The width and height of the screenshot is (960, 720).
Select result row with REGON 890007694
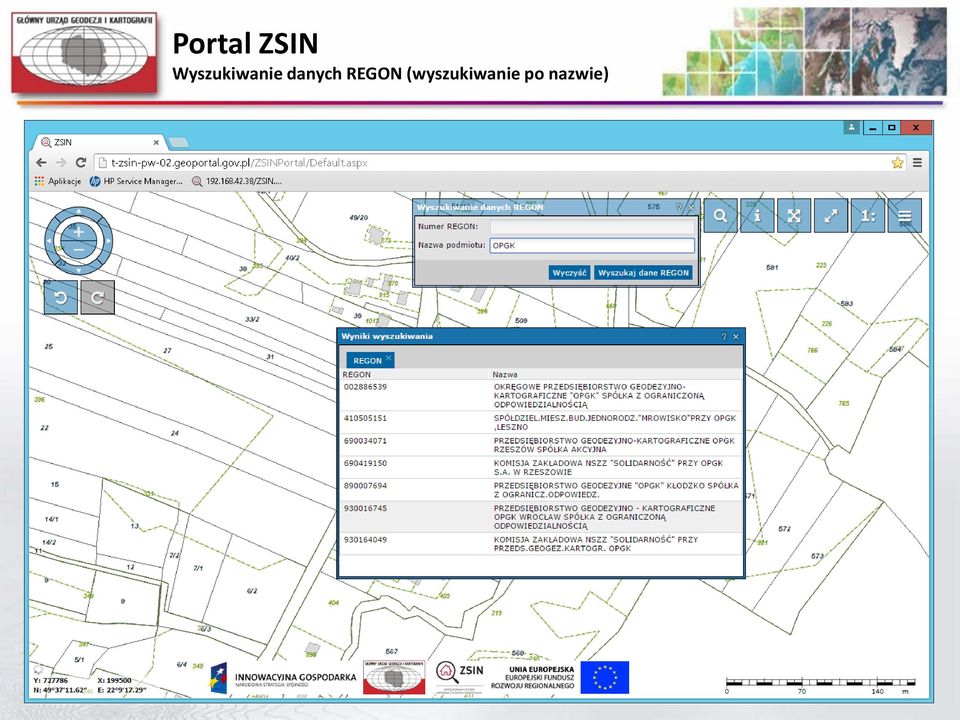click(541, 490)
